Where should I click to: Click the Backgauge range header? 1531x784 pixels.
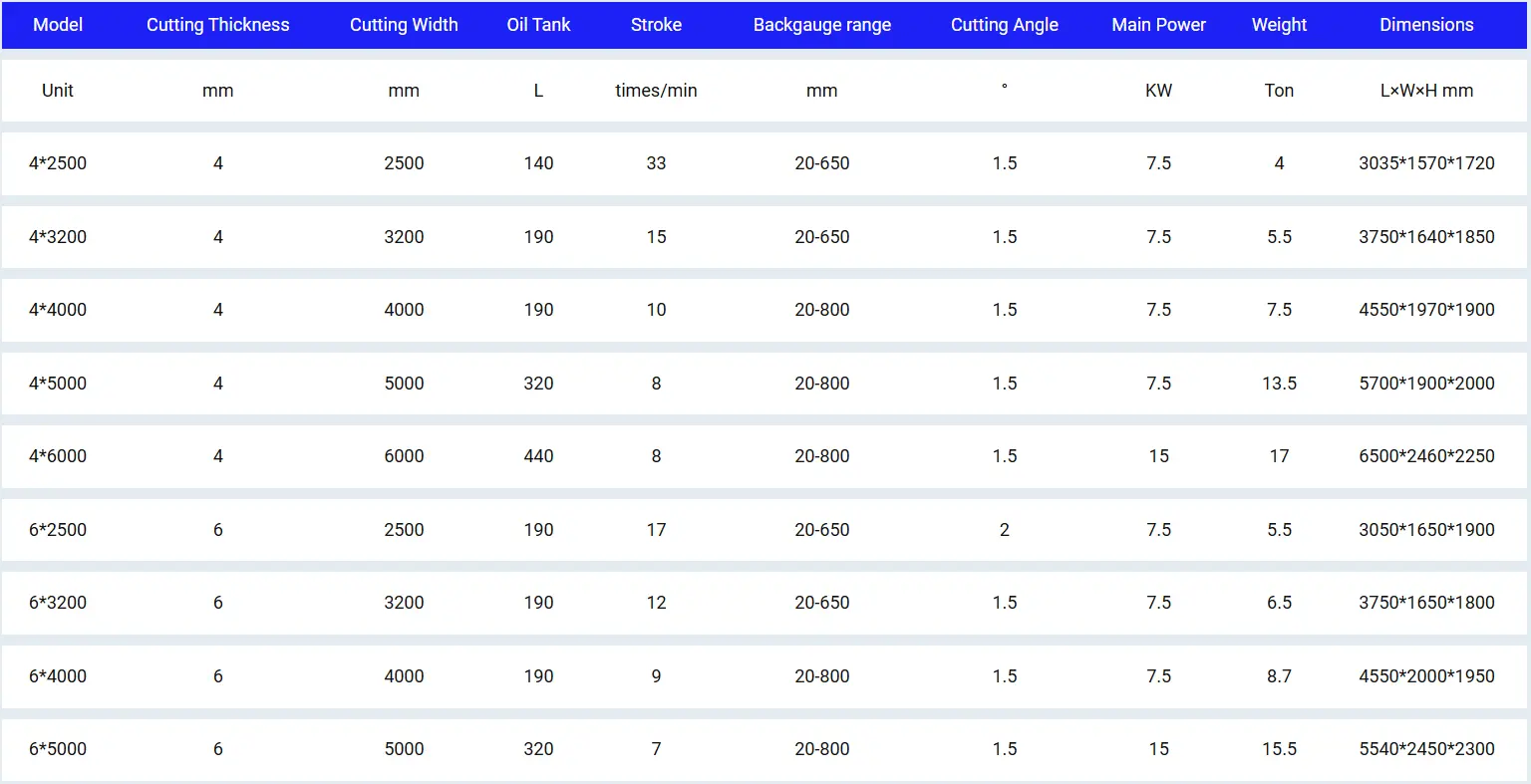(821, 25)
